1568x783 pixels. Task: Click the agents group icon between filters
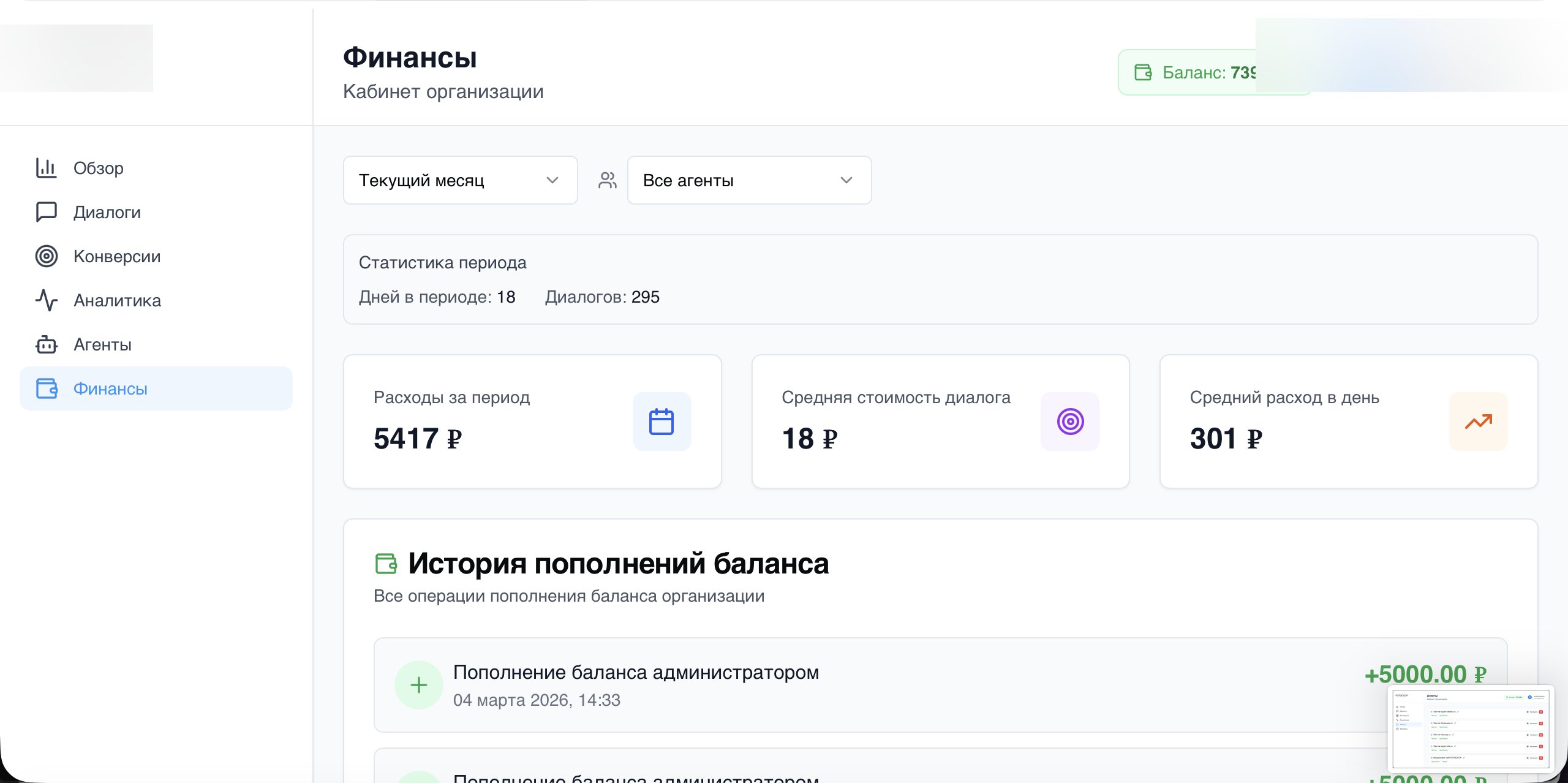coord(607,180)
